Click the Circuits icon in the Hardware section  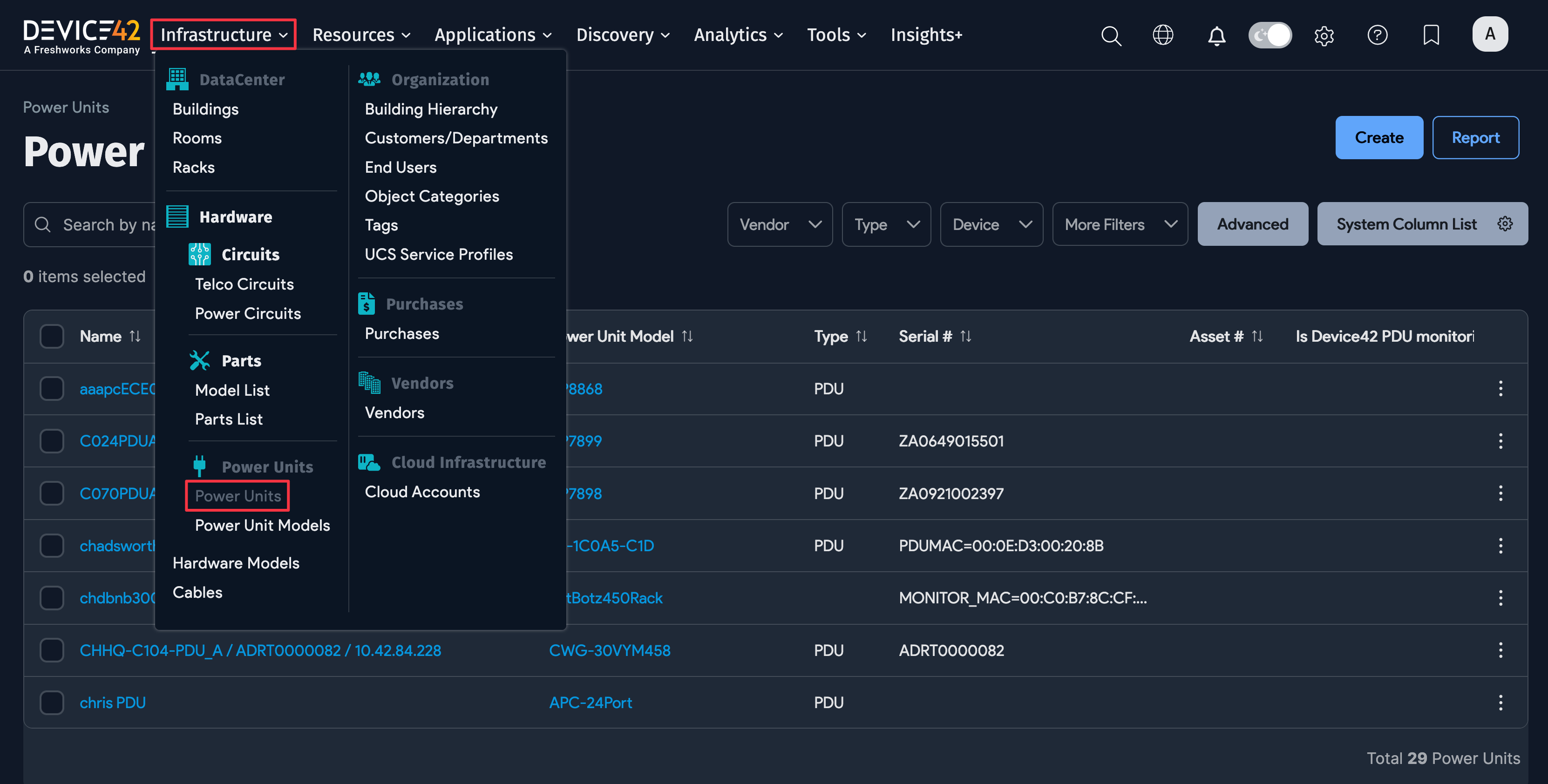[x=199, y=254]
